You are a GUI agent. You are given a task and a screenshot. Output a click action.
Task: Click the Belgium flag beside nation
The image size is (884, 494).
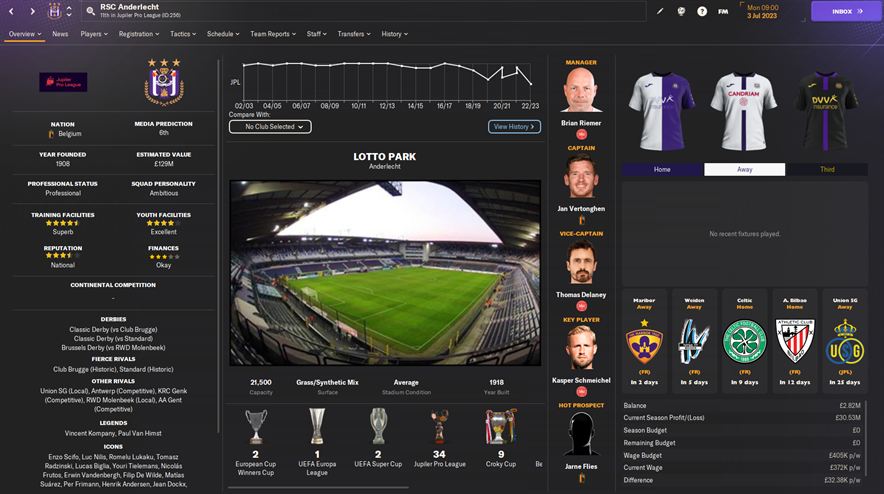pos(51,134)
